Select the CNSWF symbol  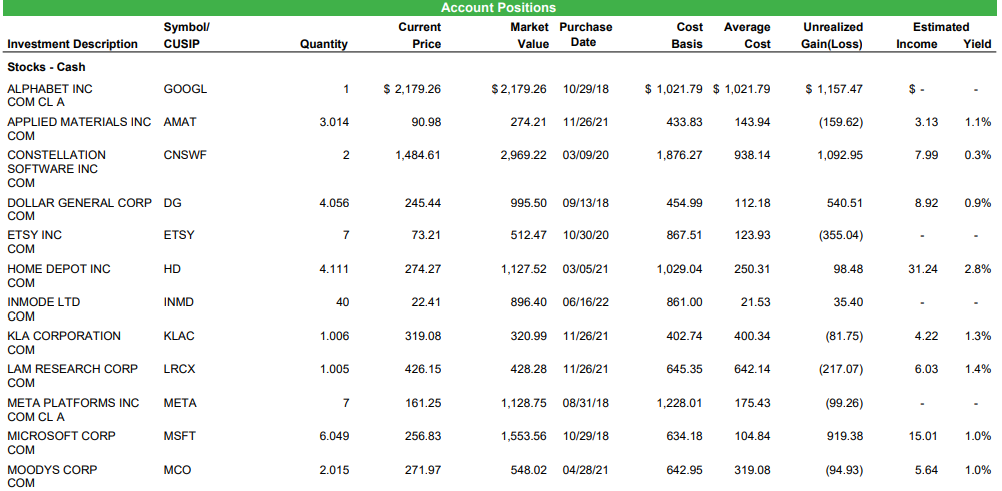coord(185,155)
